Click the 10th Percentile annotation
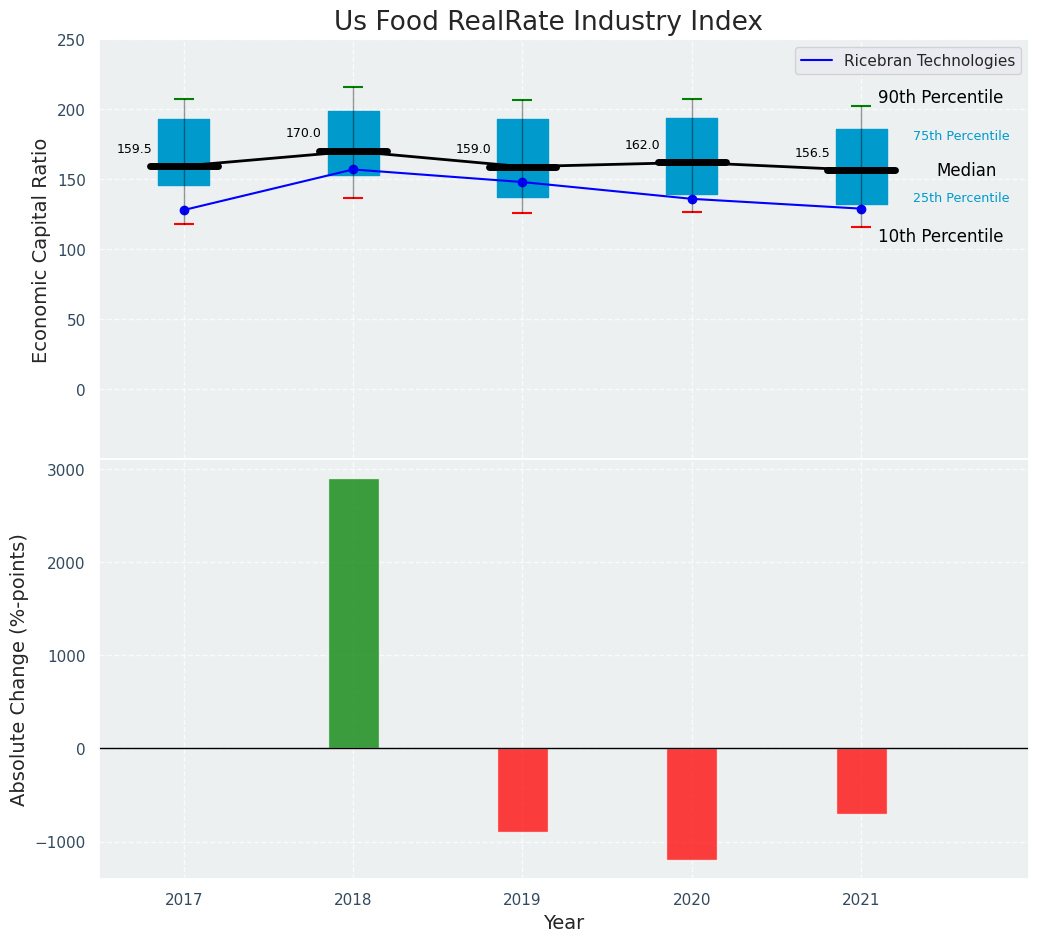The width and height of the screenshot is (1039, 942). pyautogui.click(x=940, y=236)
